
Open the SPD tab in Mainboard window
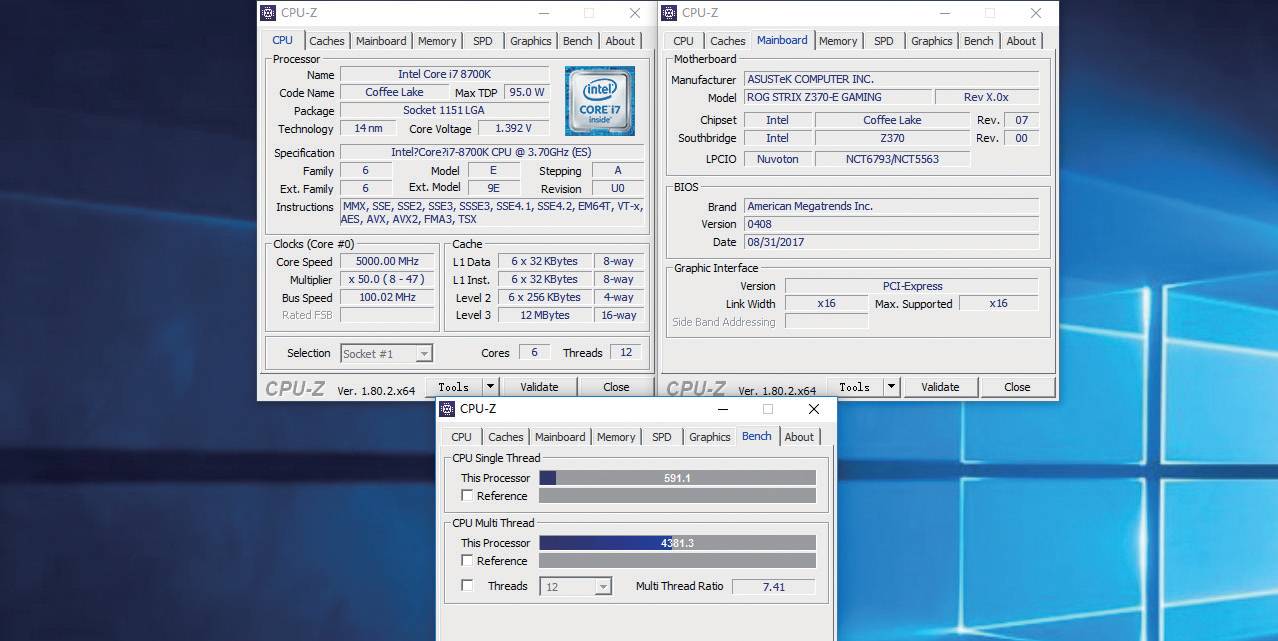883,41
